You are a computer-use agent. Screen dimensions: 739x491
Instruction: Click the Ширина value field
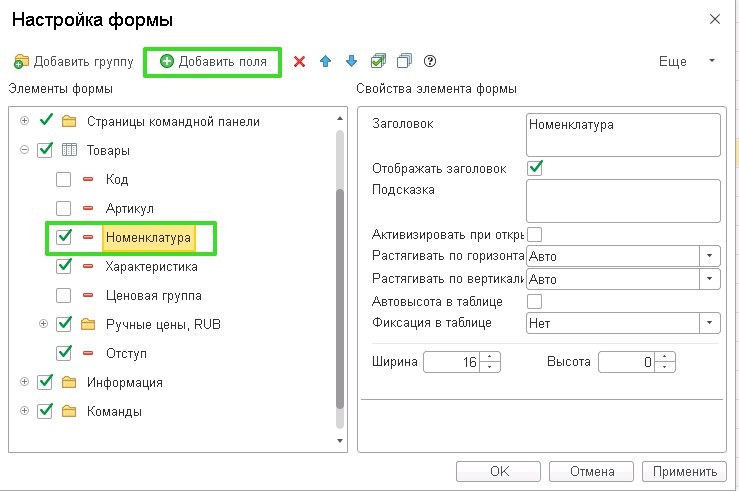[x=452, y=362]
